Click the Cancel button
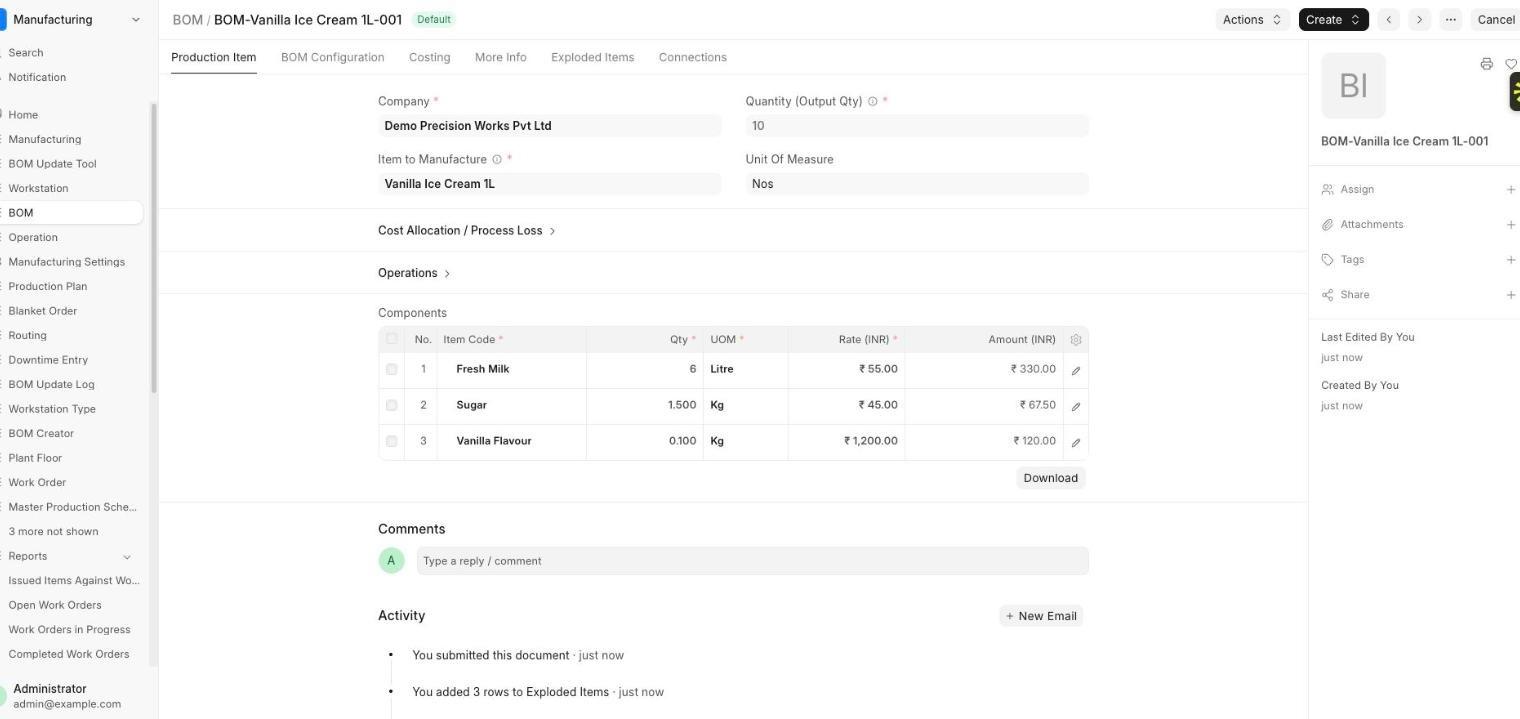This screenshot has width=1520, height=719. click(x=1496, y=20)
